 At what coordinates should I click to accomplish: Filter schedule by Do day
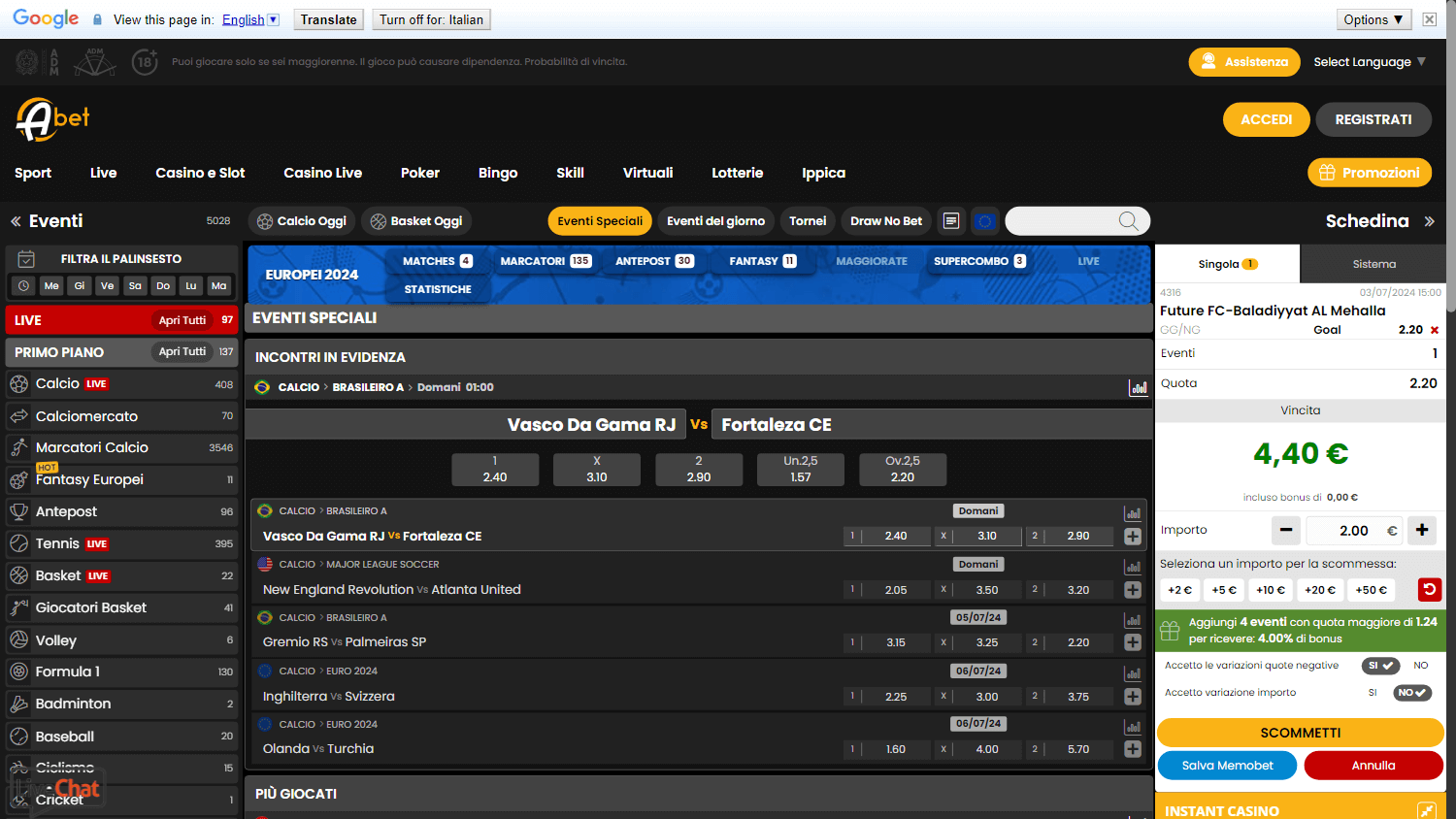point(163,285)
